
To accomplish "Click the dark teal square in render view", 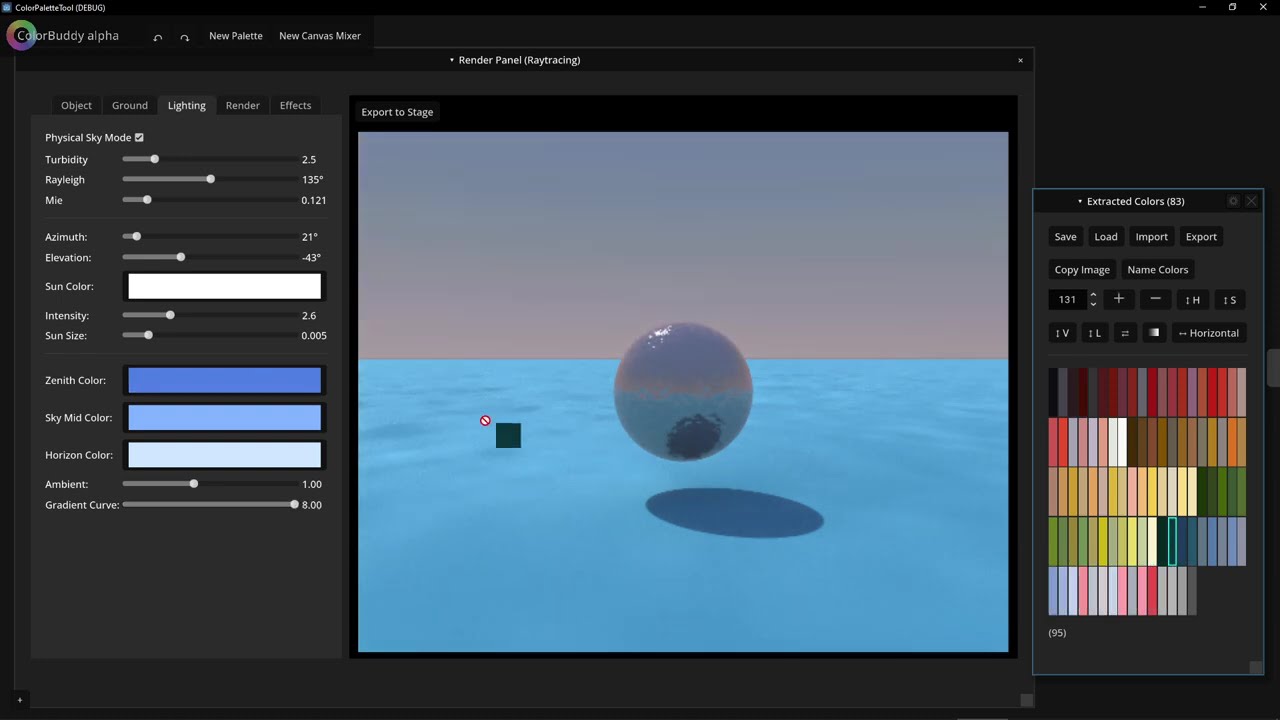I will 508,435.
